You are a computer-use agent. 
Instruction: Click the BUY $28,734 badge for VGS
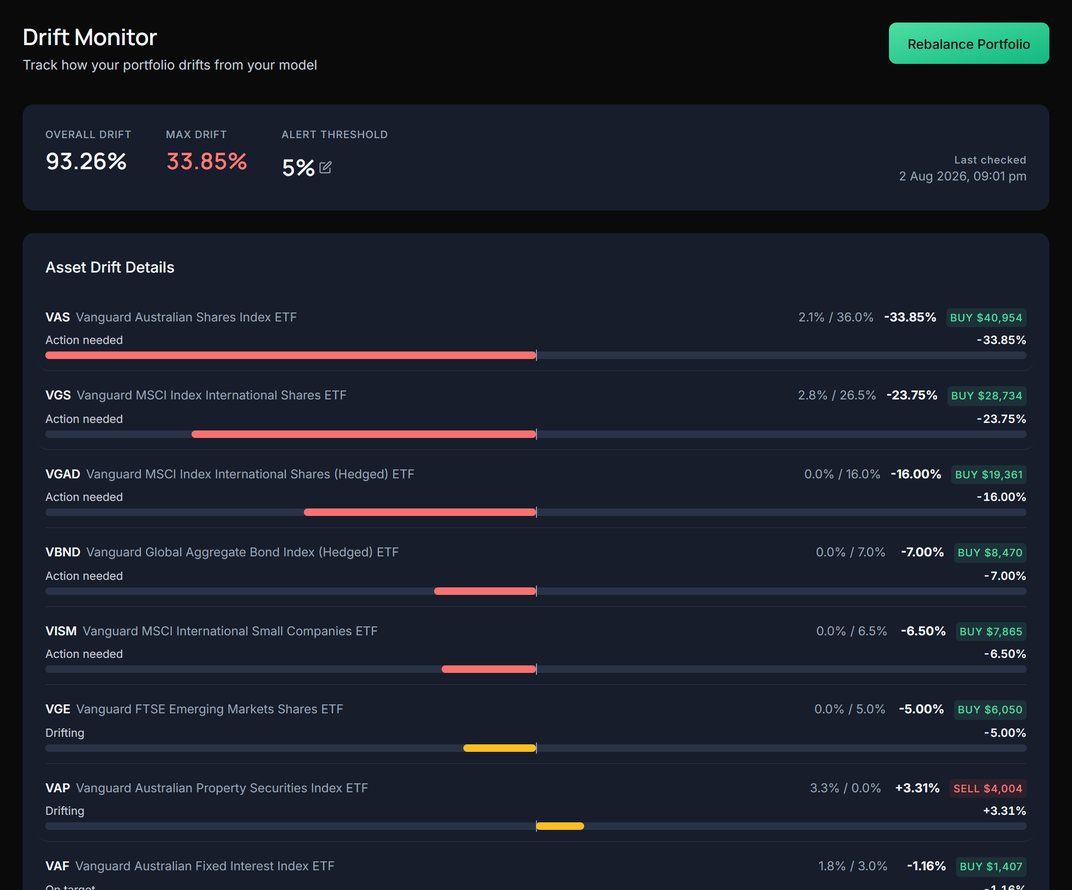pyautogui.click(x=987, y=396)
